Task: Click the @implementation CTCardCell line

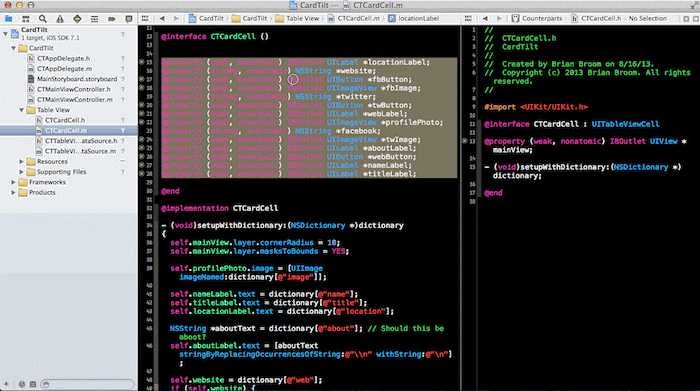Action: click(220, 208)
